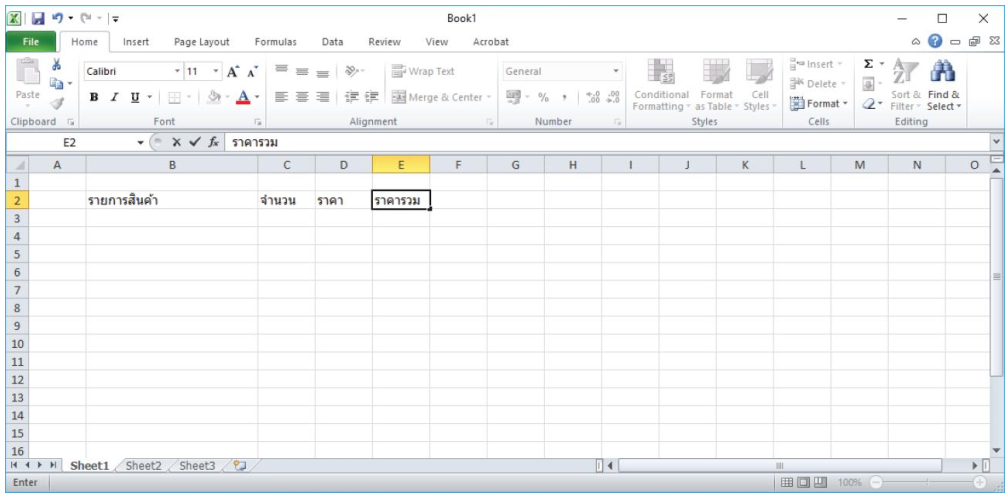Click the Format Painter brush icon

coord(56,103)
